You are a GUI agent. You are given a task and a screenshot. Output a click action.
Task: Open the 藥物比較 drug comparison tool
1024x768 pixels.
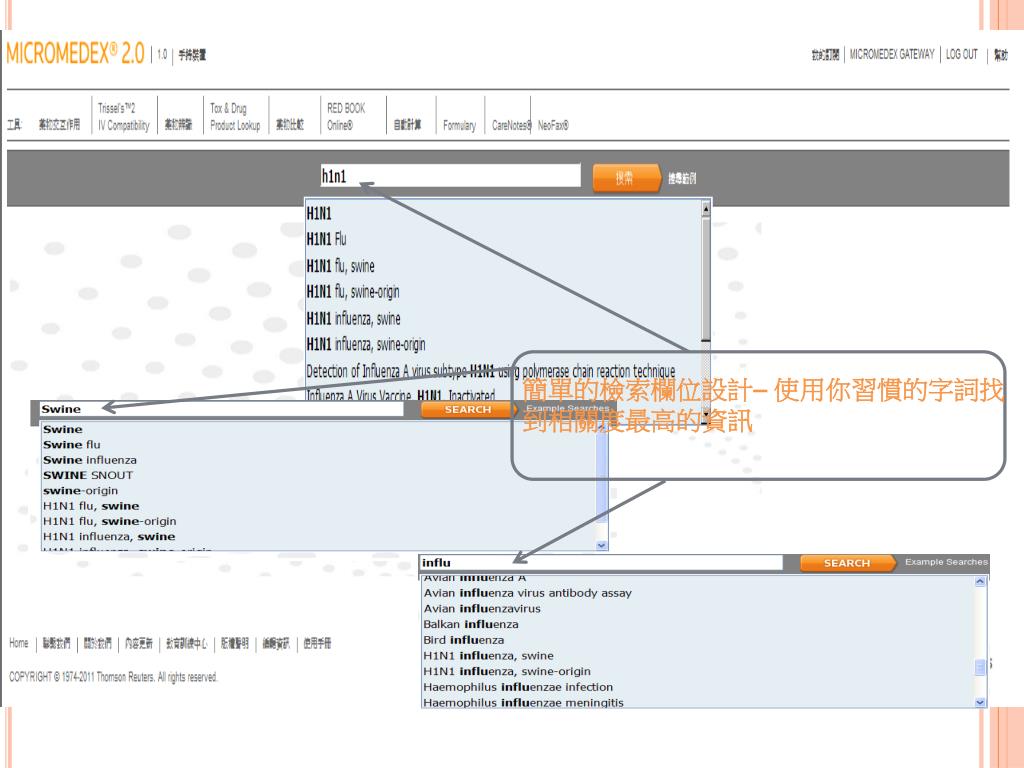click(x=290, y=125)
